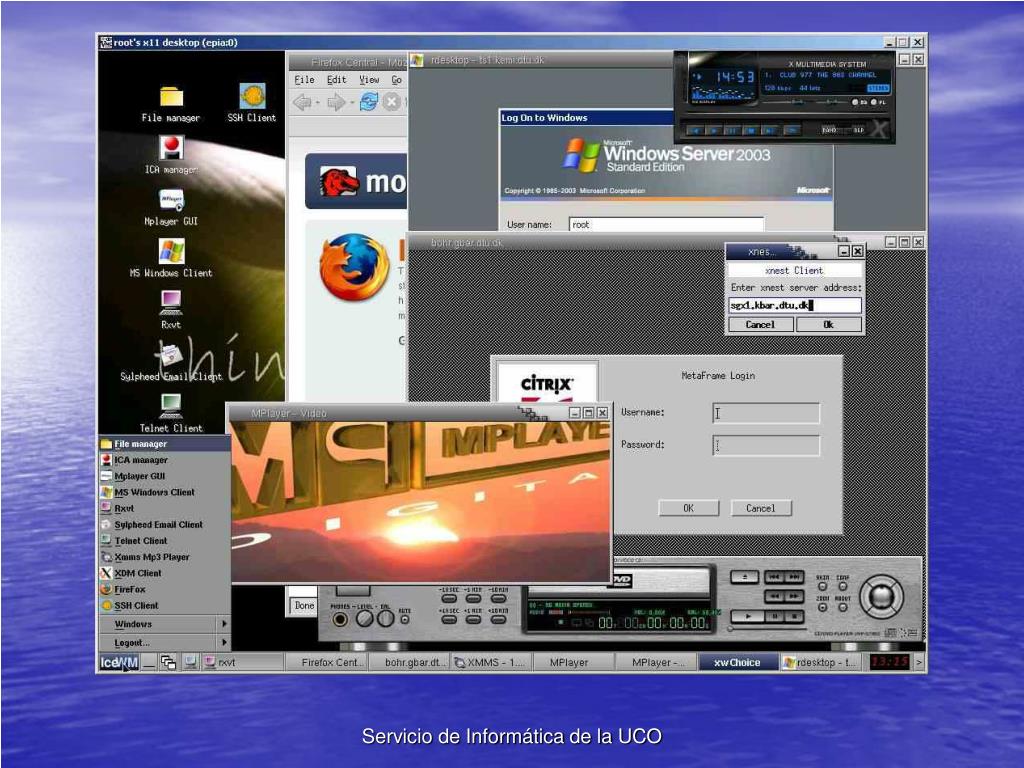Switch to xwChoice in the taskbar
The image size is (1024, 768).
click(x=738, y=662)
